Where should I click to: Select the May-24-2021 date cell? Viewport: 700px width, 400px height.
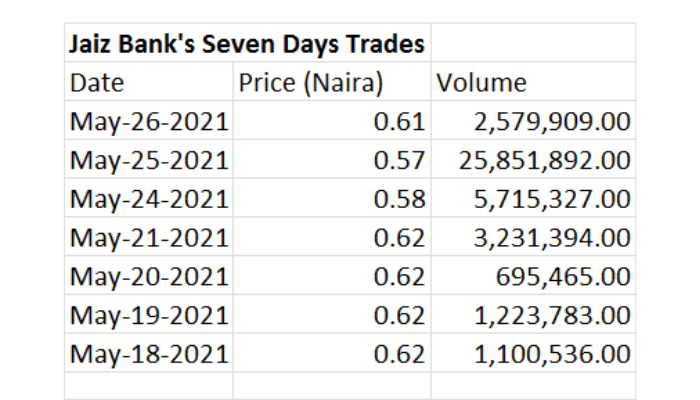pos(148,199)
